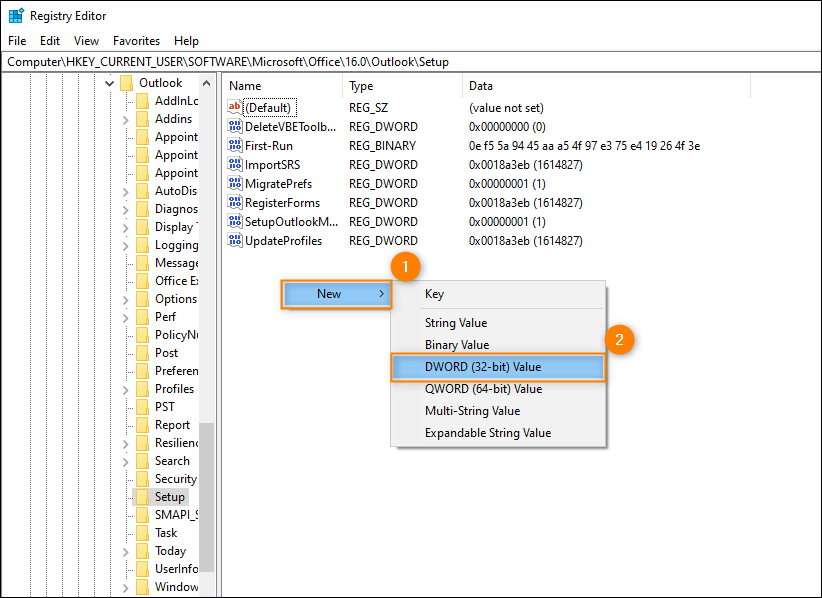
Task: Click the tree pane vertical scrollbar thumb
Action: tap(207, 497)
